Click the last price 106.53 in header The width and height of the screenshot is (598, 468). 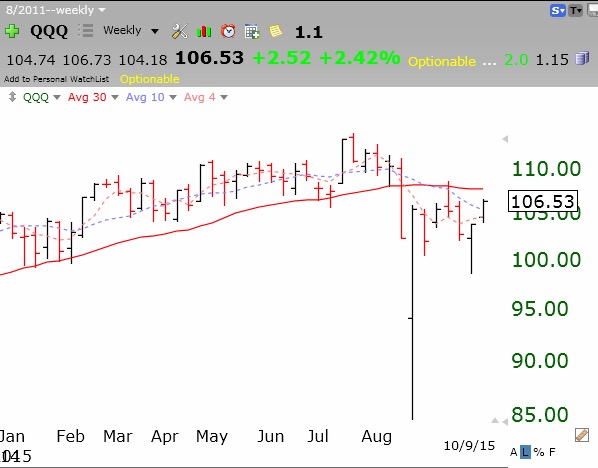(209, 58)
